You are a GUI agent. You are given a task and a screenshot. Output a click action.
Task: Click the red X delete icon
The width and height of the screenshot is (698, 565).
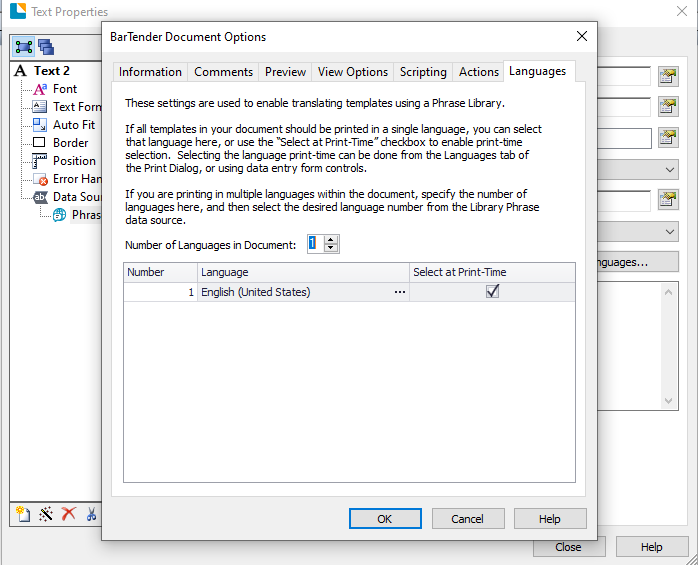(69, 514)
